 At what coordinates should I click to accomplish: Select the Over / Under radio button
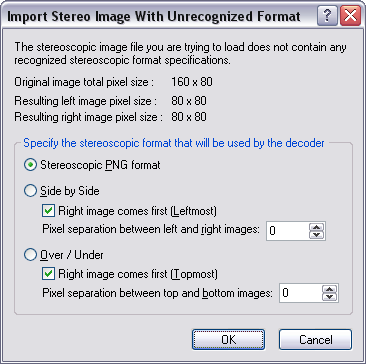click(30, 255)
